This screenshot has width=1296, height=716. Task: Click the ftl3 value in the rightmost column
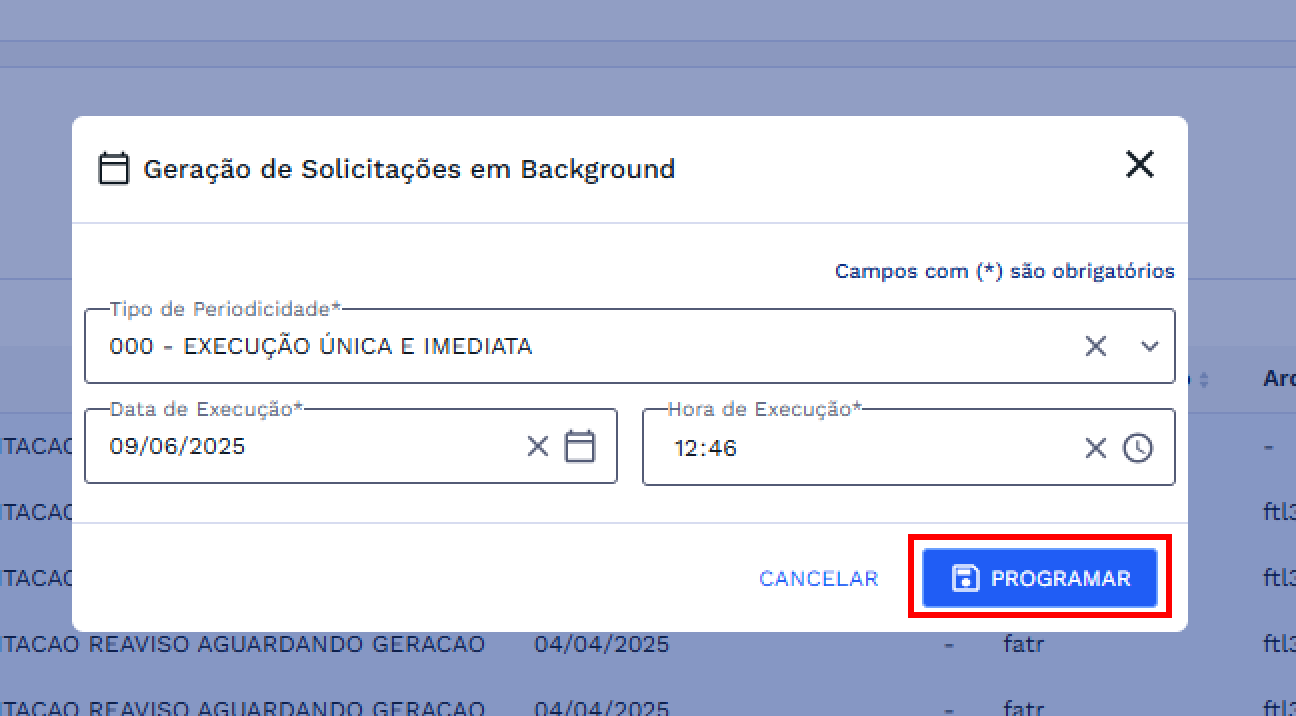(1282, 512)
